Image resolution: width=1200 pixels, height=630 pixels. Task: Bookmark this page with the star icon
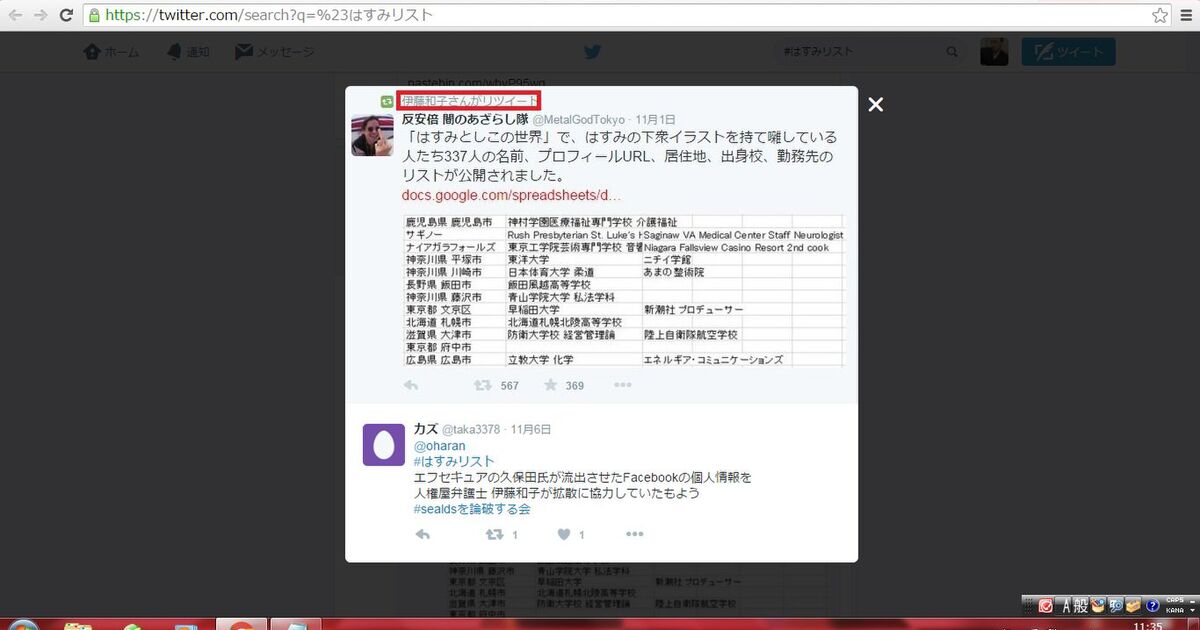(1160, 15)
